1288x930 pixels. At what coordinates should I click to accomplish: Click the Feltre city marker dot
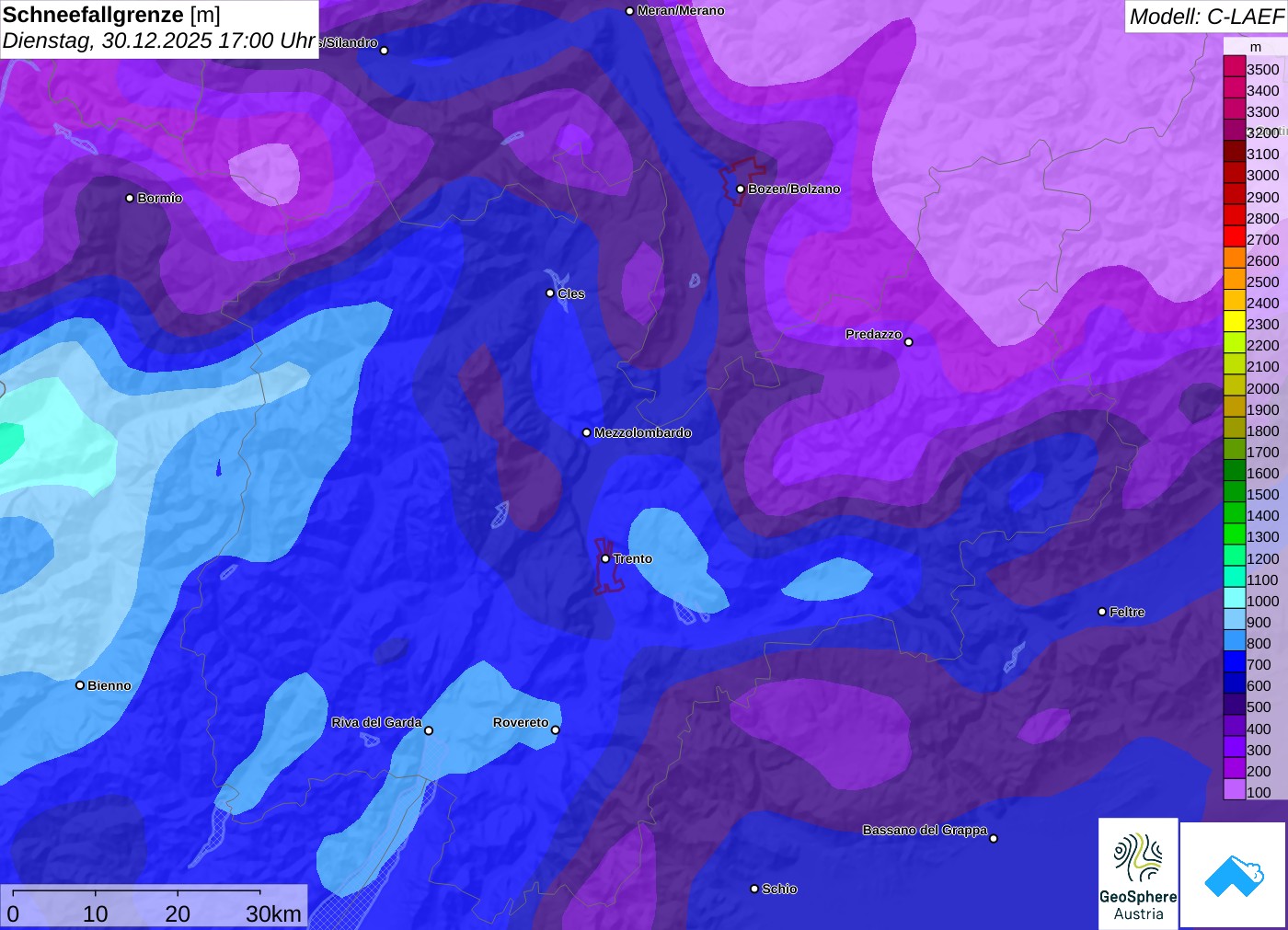1102,612
